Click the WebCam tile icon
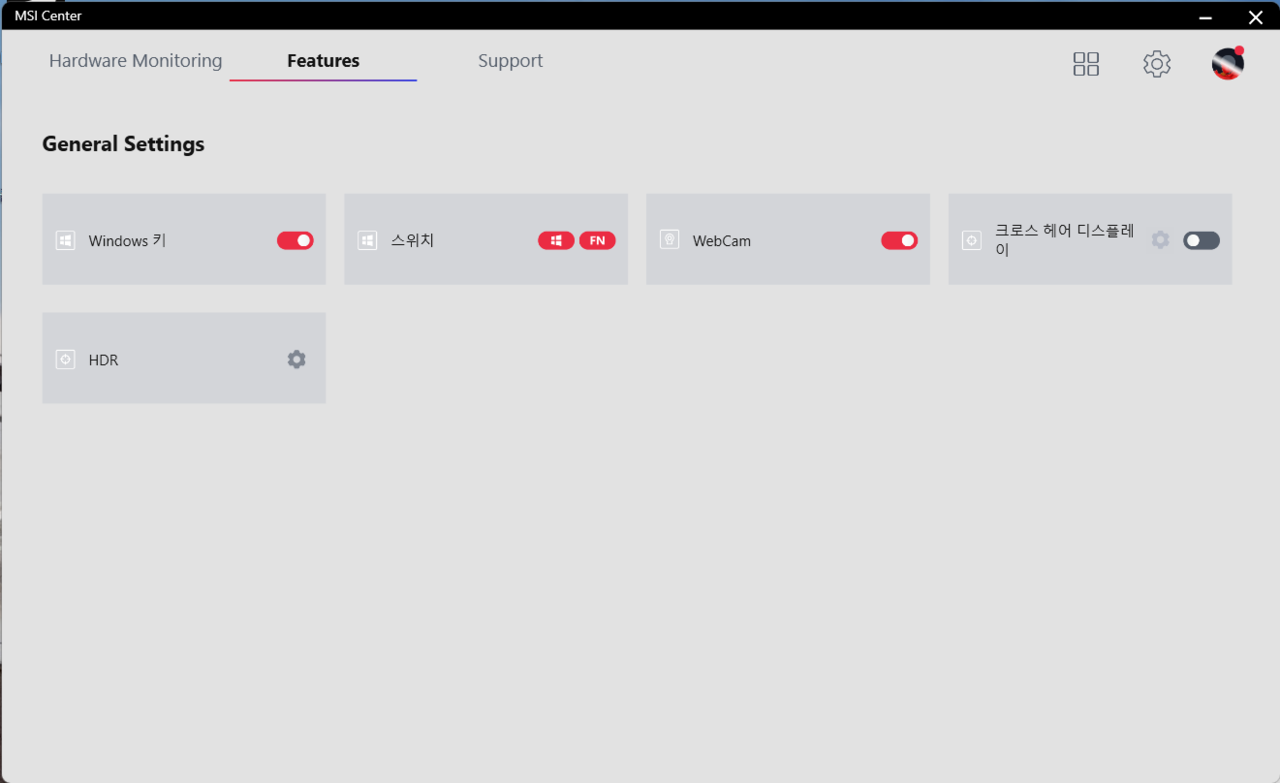 point(670,240)
